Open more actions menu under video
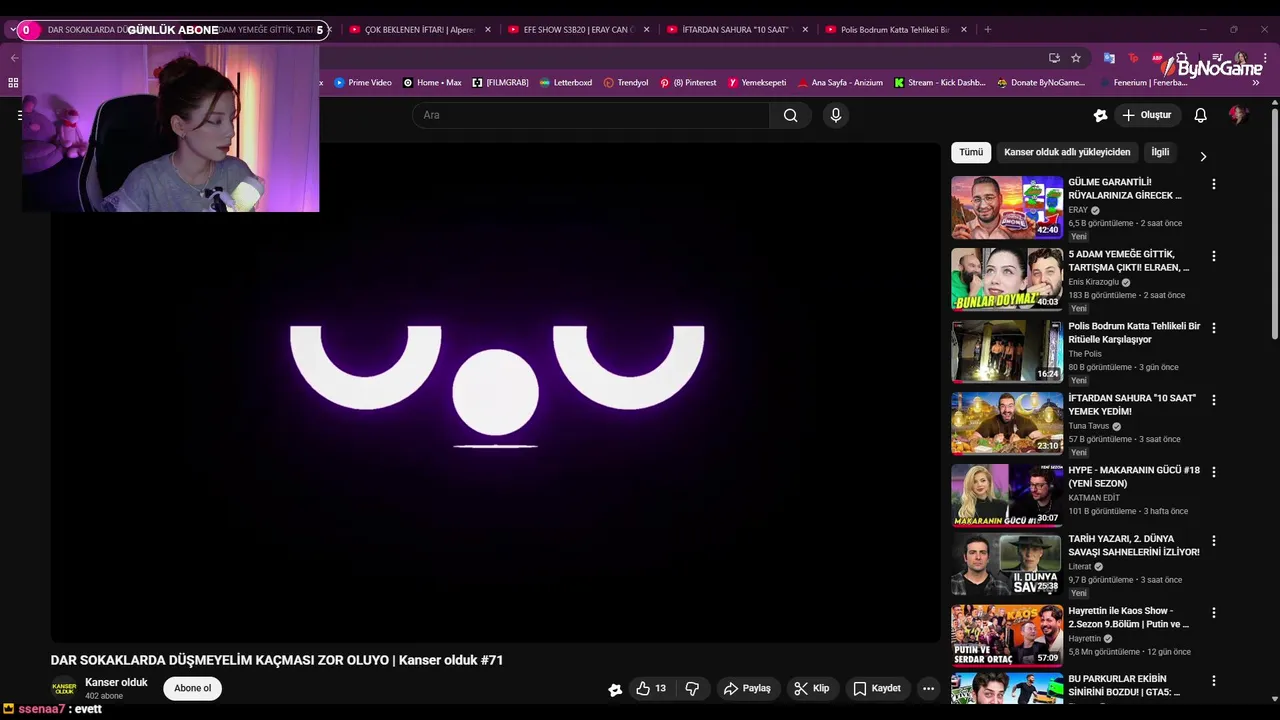The width and height of the screenshot is (1280, 720). 928,688
